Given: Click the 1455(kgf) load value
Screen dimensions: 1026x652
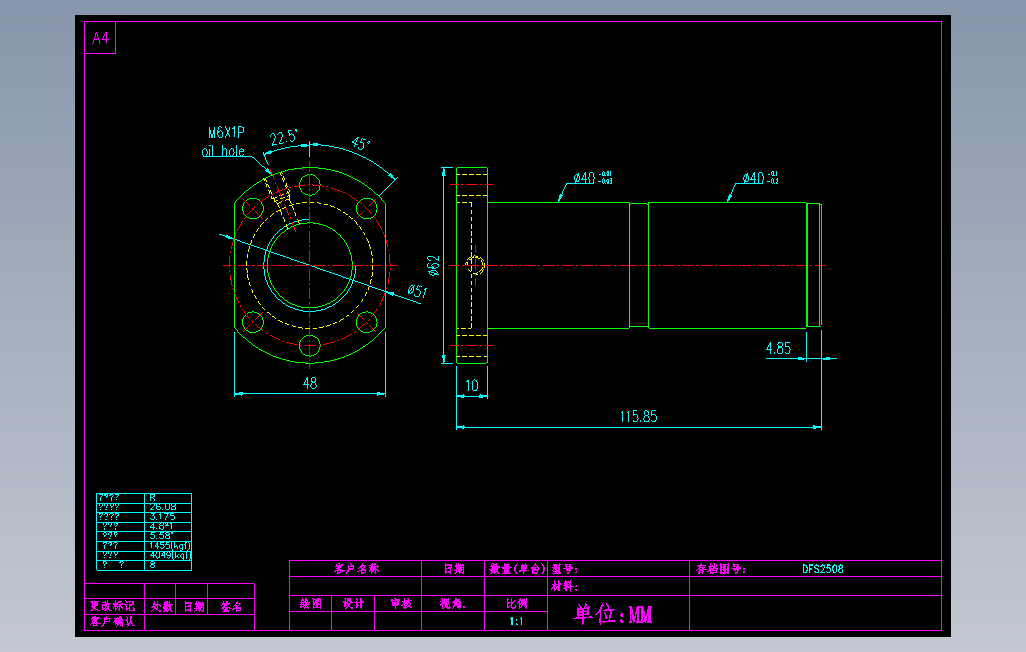Looking at the screenshot, I should click(x=169, y=545).
